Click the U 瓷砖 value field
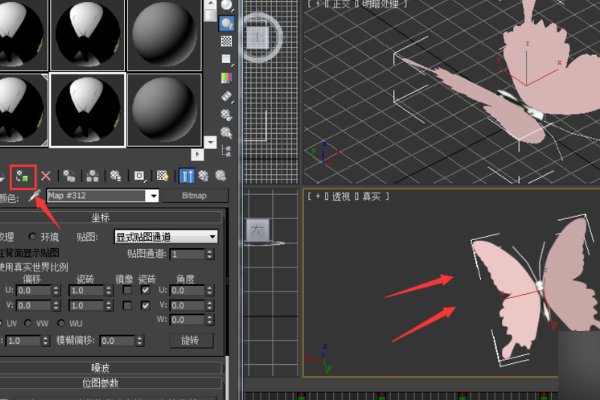This screenshot has height=400, width=600. [x=87, y=291]
